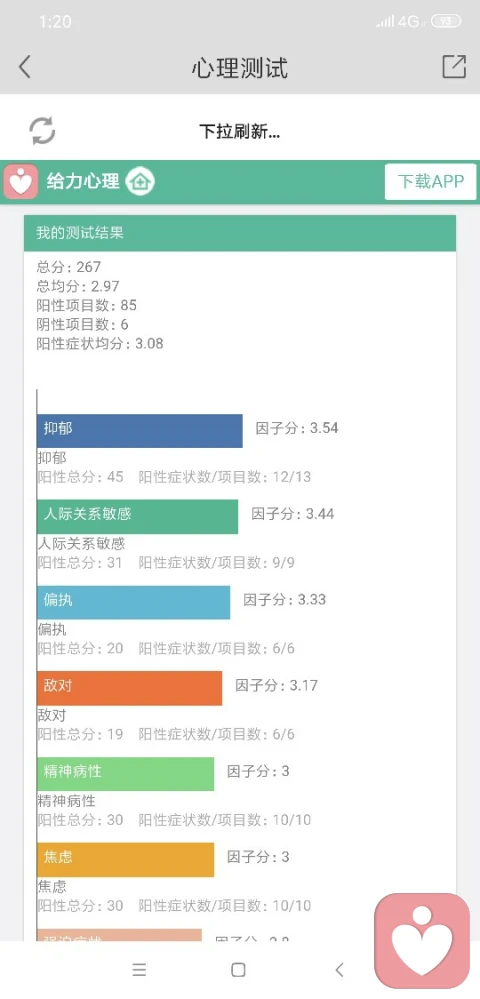Tap the back arrow in header

[24, 67]
